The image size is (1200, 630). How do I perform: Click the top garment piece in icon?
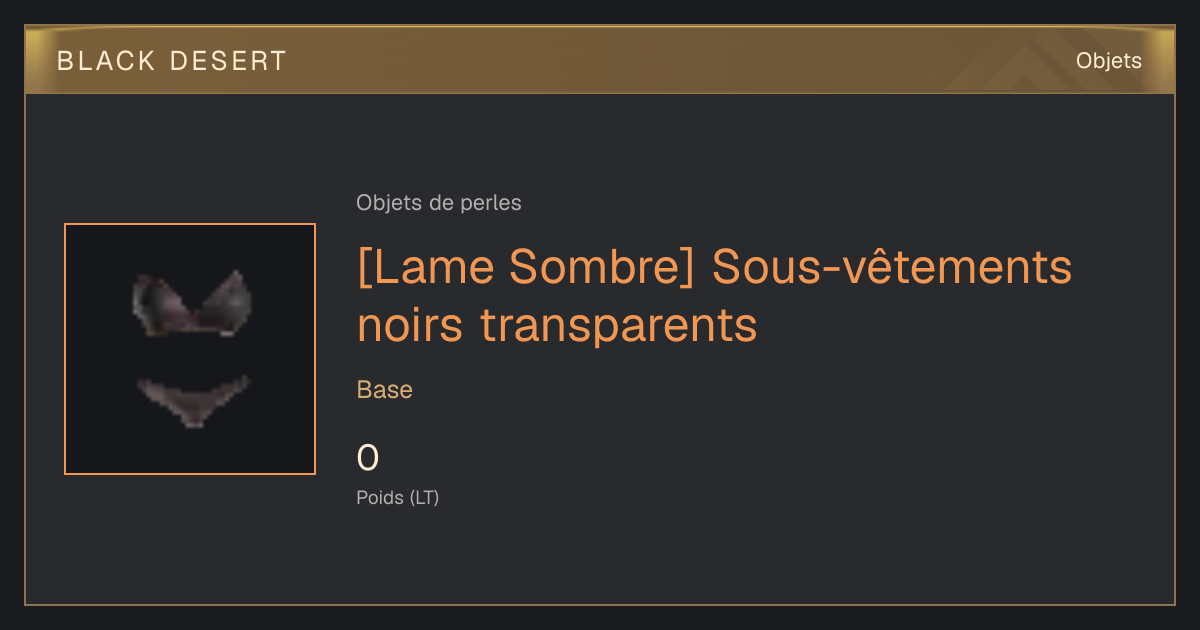tap(191, 302)
